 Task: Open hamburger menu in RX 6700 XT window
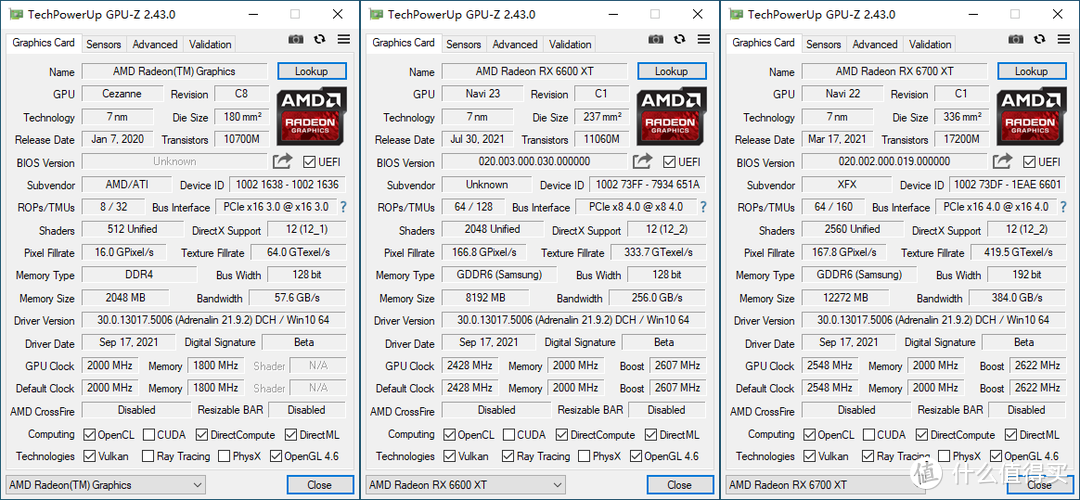tap(1063, 39)
